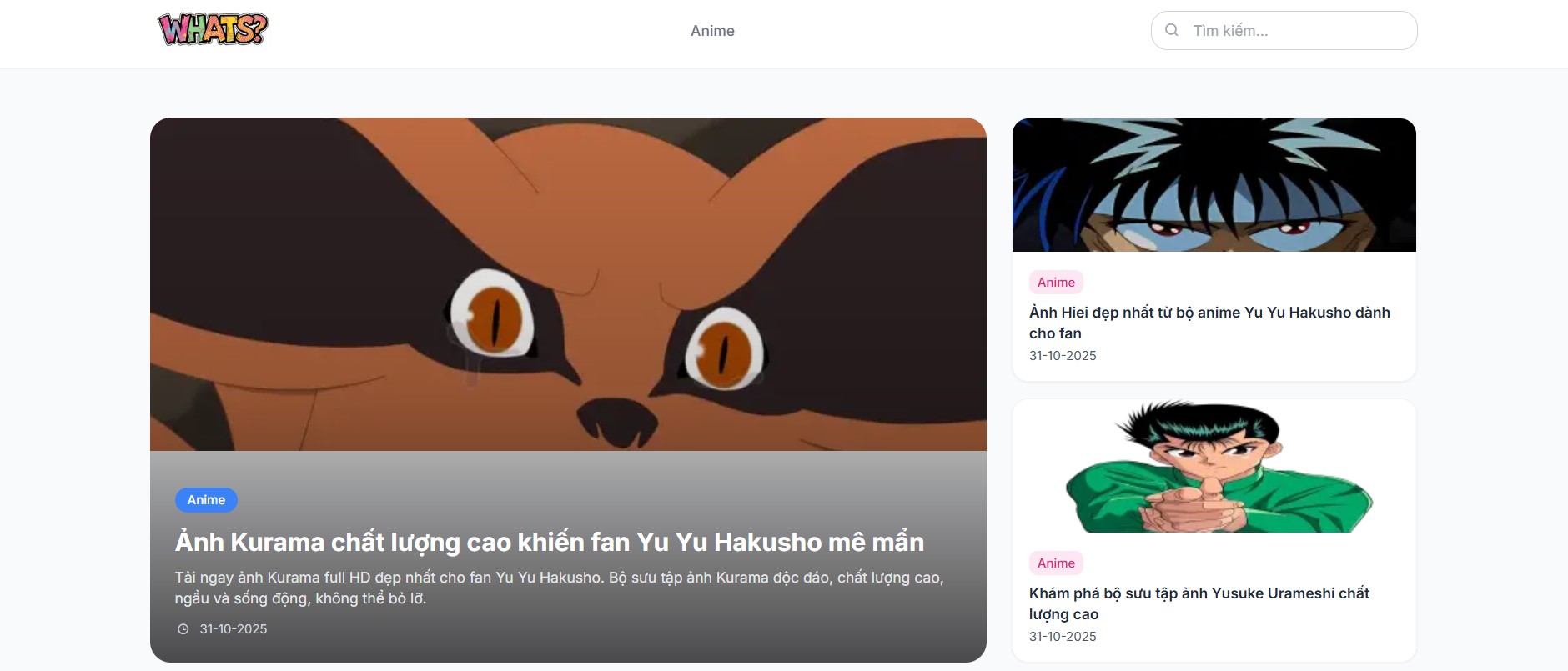Open the Anime navigation menu item
The height and width of the screenshot is (671, 1568).
click(712, 31)
